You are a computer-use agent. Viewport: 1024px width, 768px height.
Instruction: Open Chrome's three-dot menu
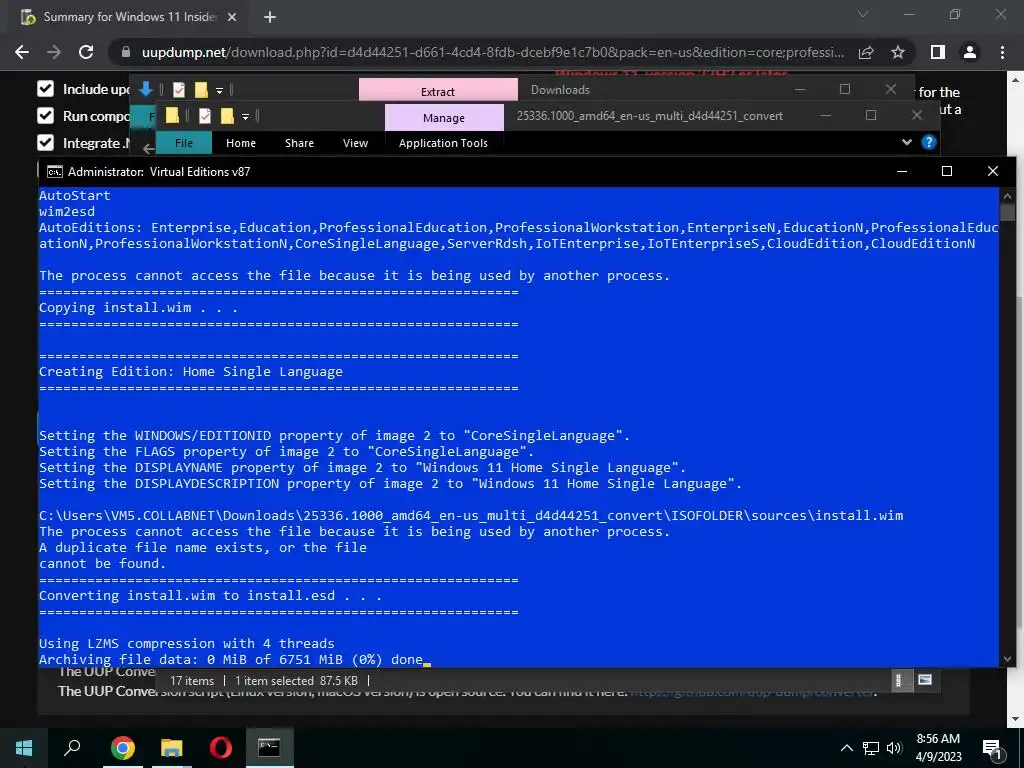tap(1002, 52)
